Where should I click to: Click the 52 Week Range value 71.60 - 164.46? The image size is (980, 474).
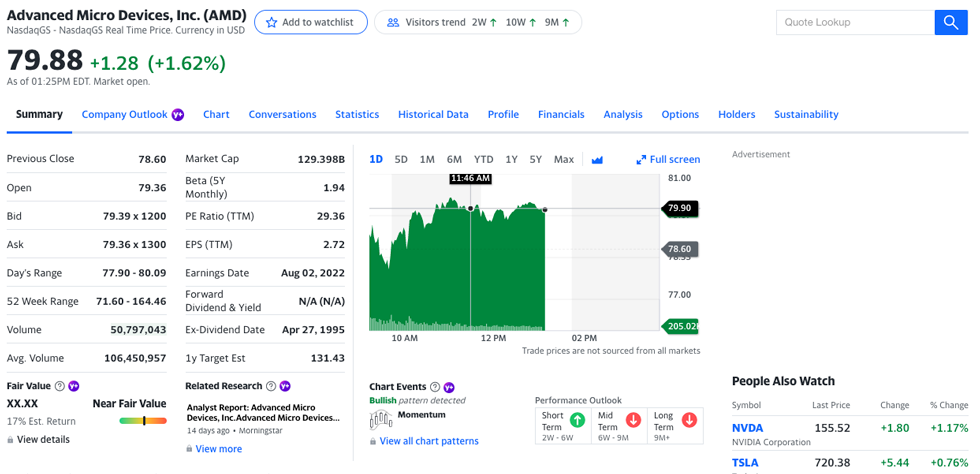pyautogui.click(x=131, y=301)
